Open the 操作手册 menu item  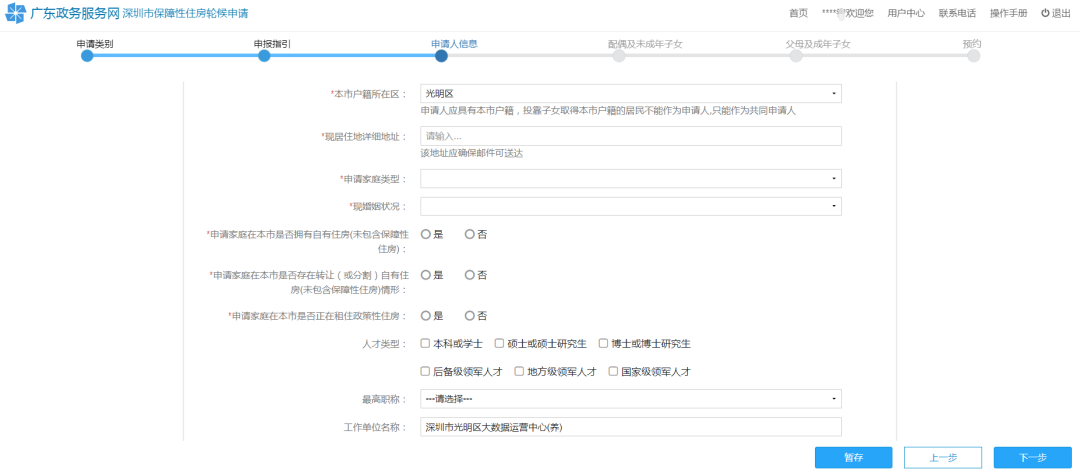tap(1008, 13)
